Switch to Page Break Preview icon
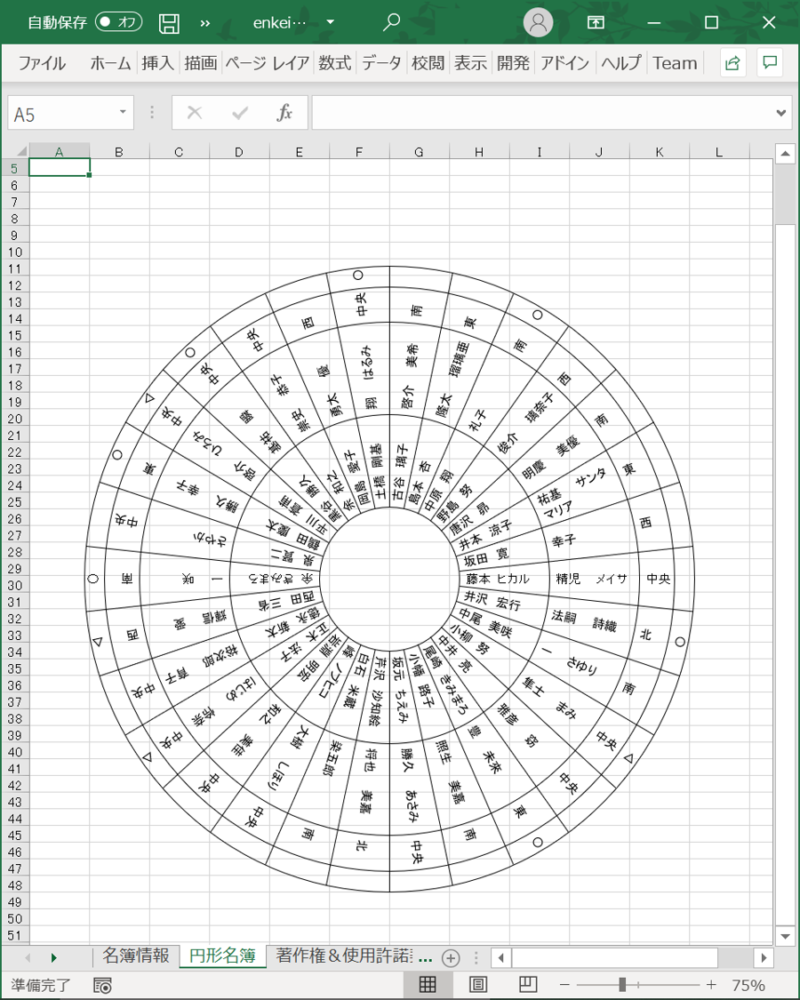The width and height of the screenshot is (800, 1000). [529, 985]
